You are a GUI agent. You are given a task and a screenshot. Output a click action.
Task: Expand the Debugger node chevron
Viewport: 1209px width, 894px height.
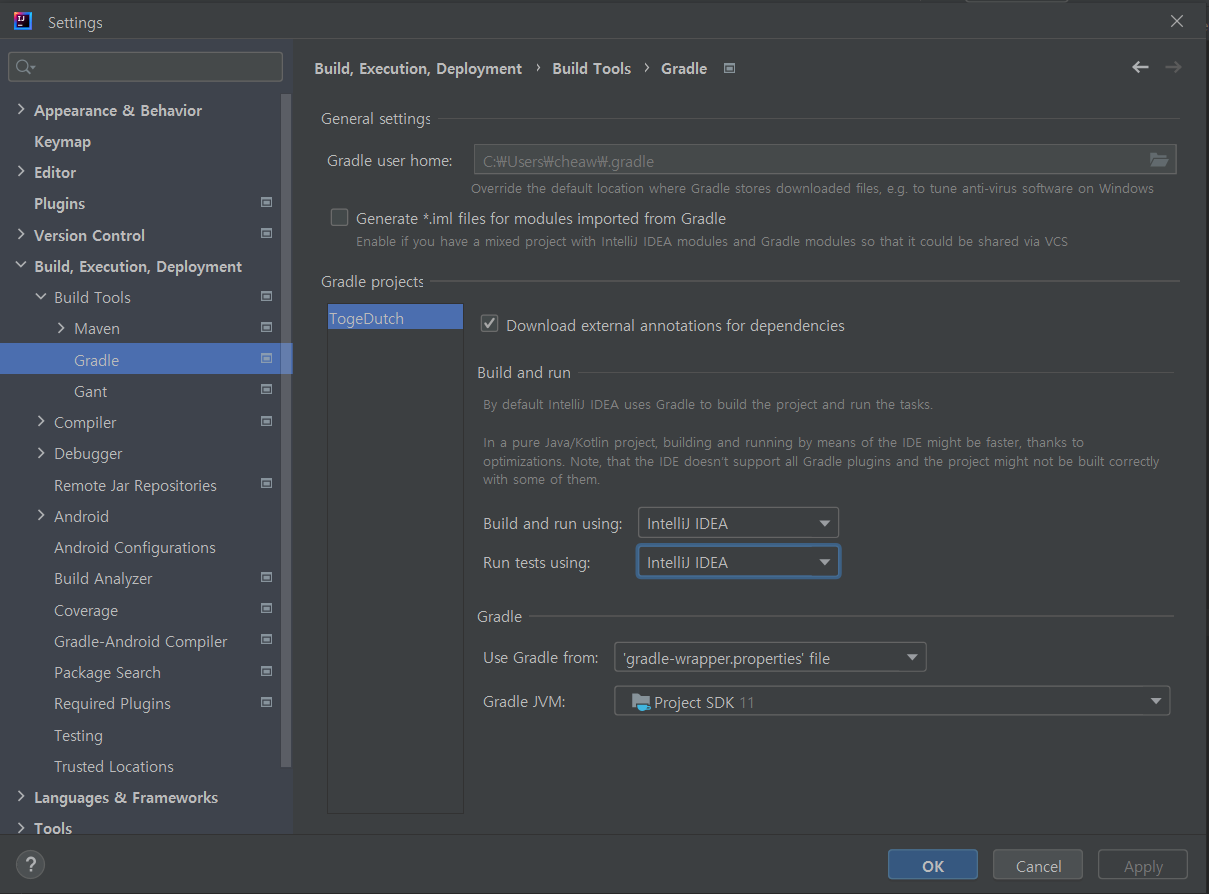click(41, 453)
